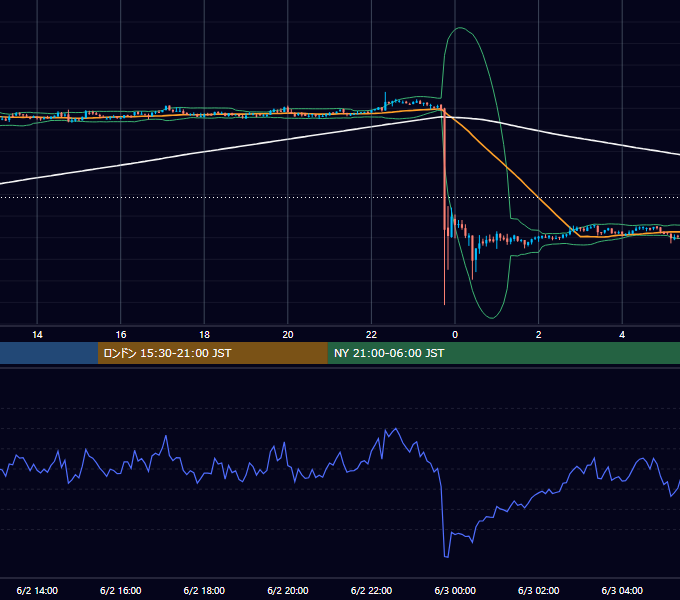Click the '16' hour label on price chart axis
Screen dimensions: 680x600
click(121, 335)
